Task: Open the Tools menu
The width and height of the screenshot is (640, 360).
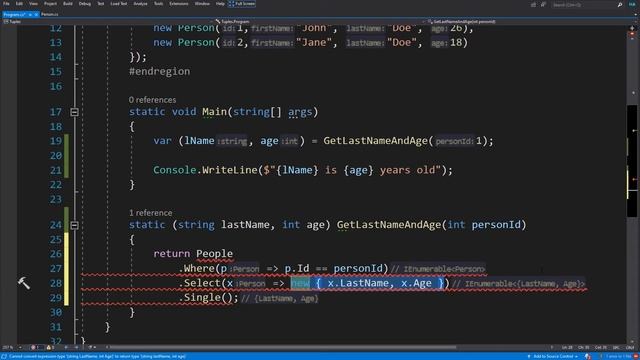Action: tap(158, 4)
